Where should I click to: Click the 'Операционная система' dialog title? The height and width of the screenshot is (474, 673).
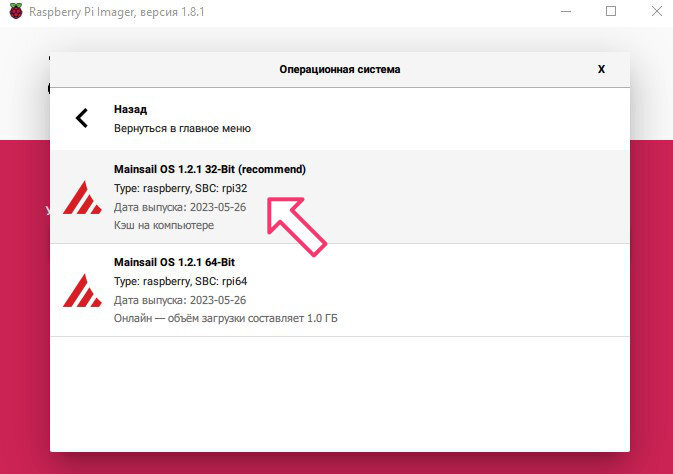coord(340,70)
